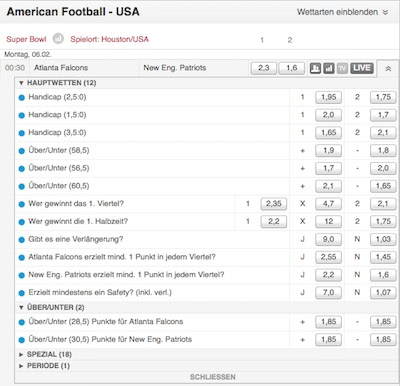
Task: Pick under 28,5 Falcons points odds
Action: click(x=383, y=322)
